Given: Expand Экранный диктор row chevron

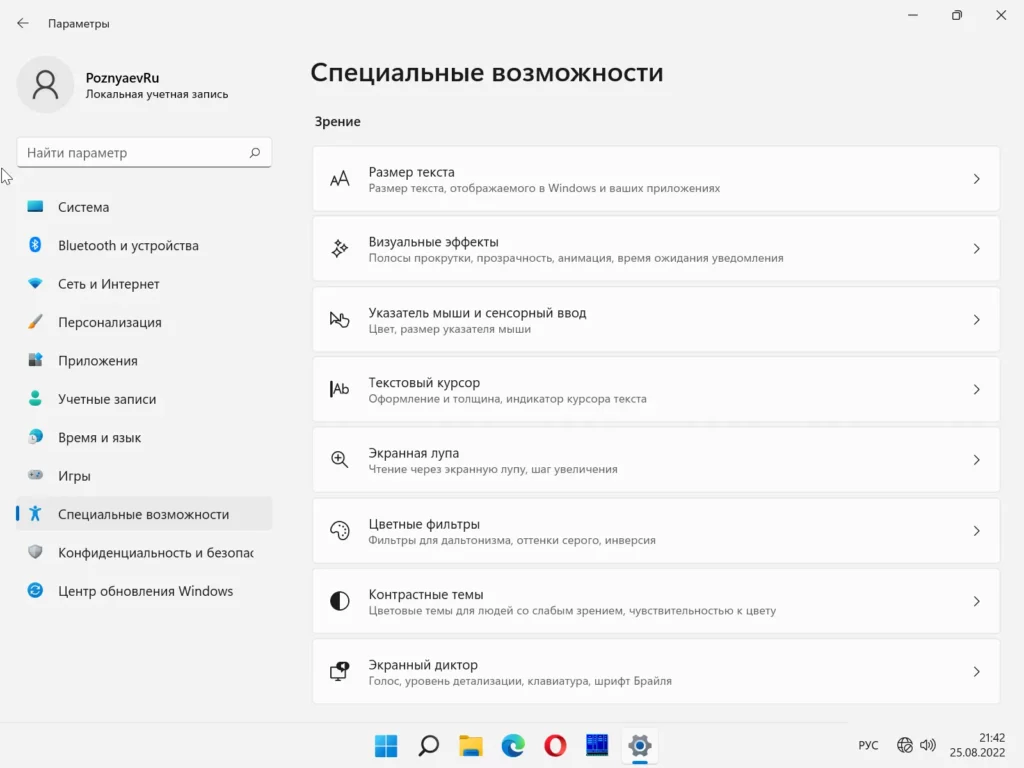Looking at the screenshot, I should (x=976, y=672).
